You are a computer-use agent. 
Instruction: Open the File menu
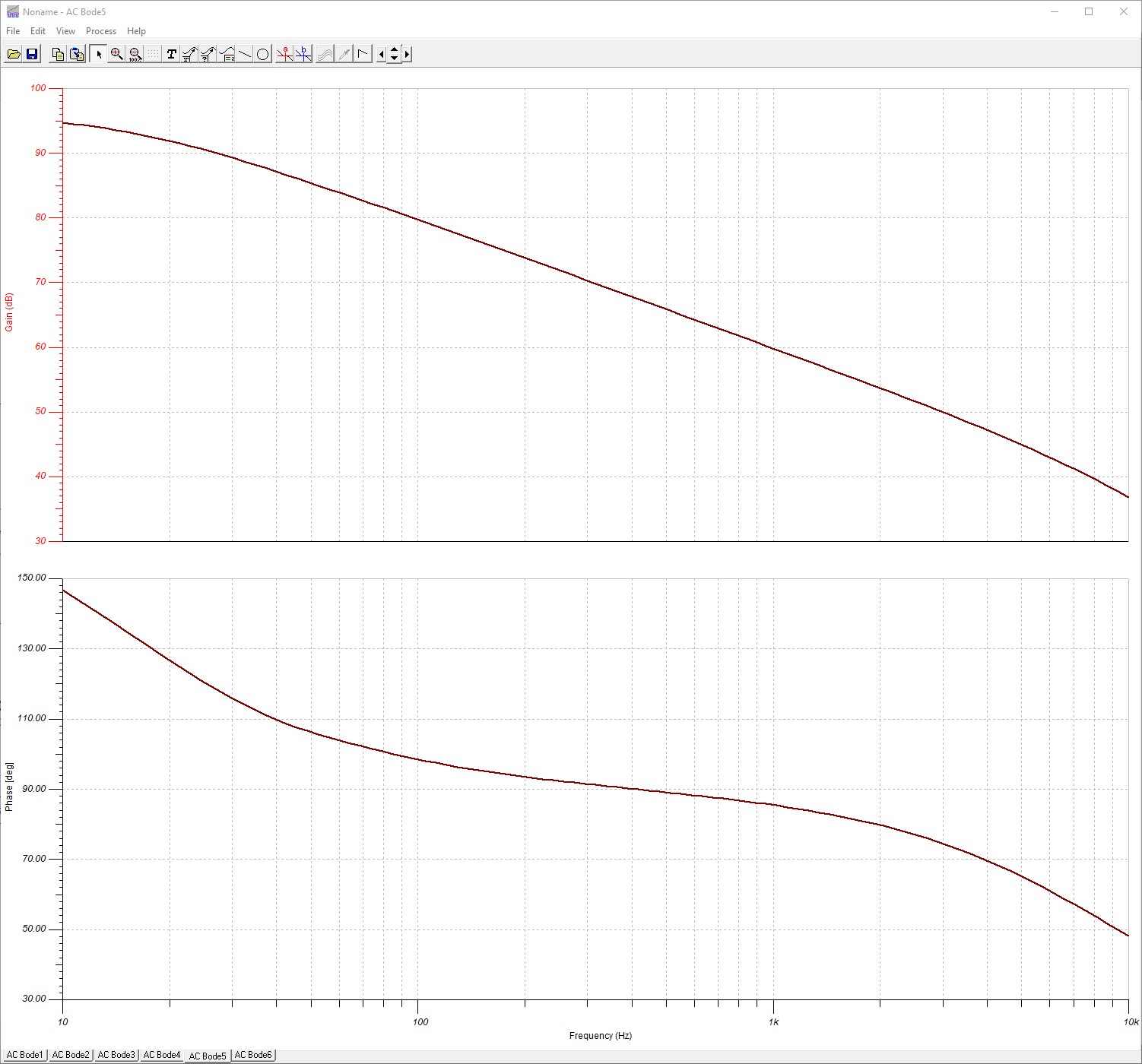13,31
